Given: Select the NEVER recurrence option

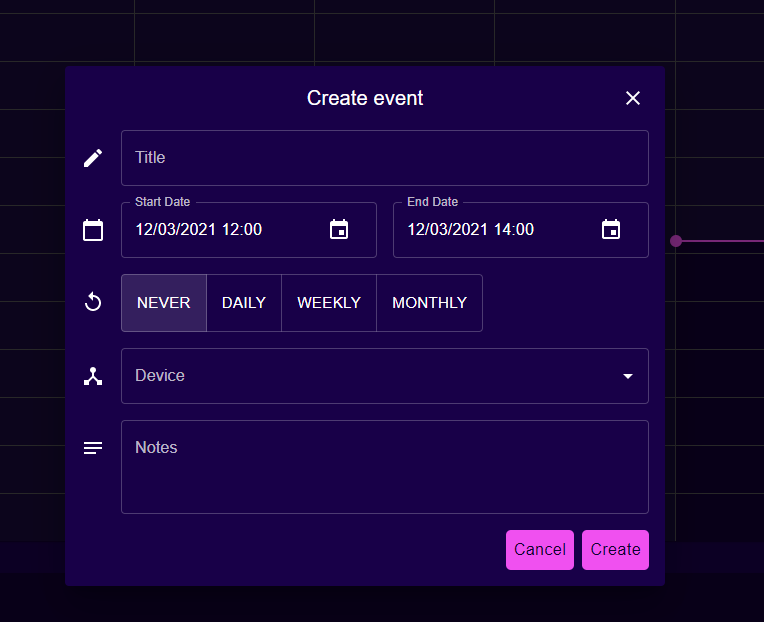Looking at the screenshot, I should point(164,303).
